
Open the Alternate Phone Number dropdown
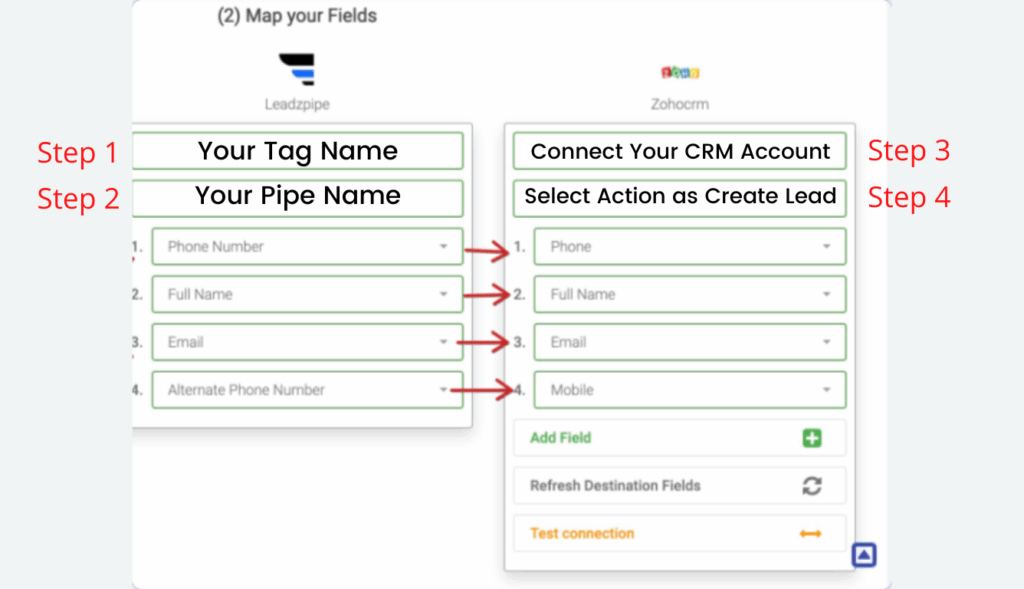[307, 390]
